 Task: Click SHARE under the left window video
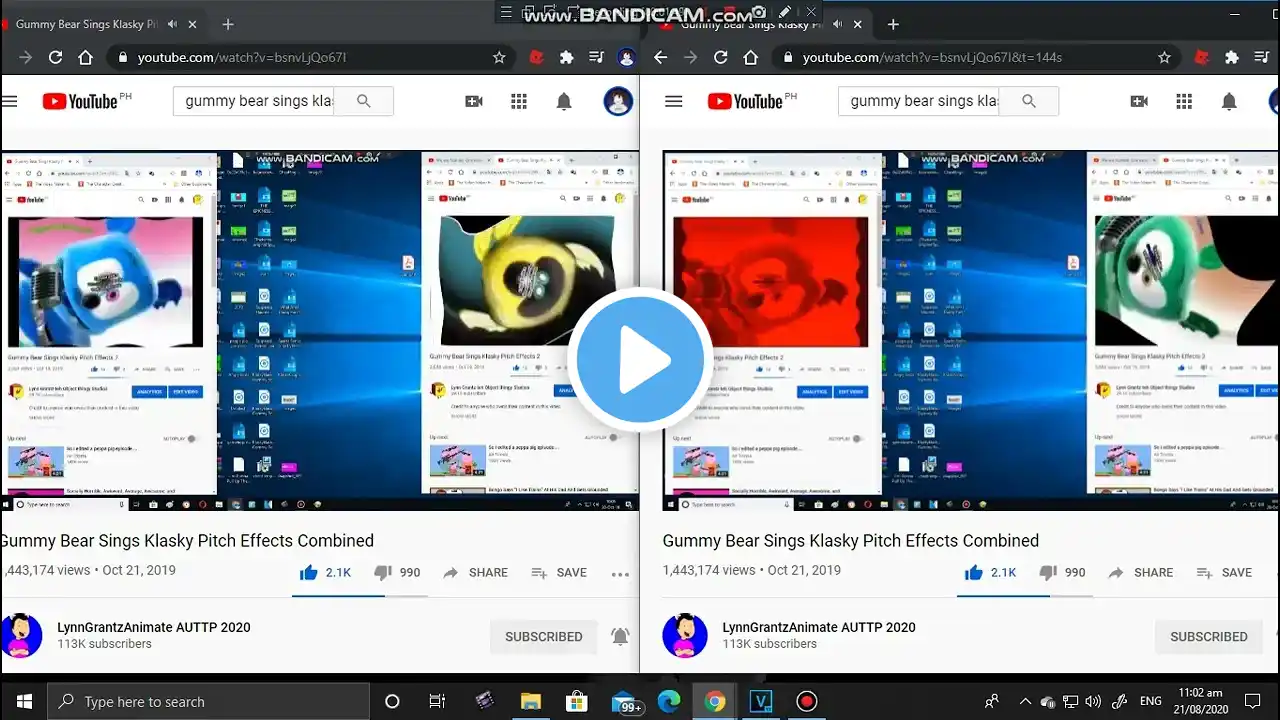click(x=475, y=573)
